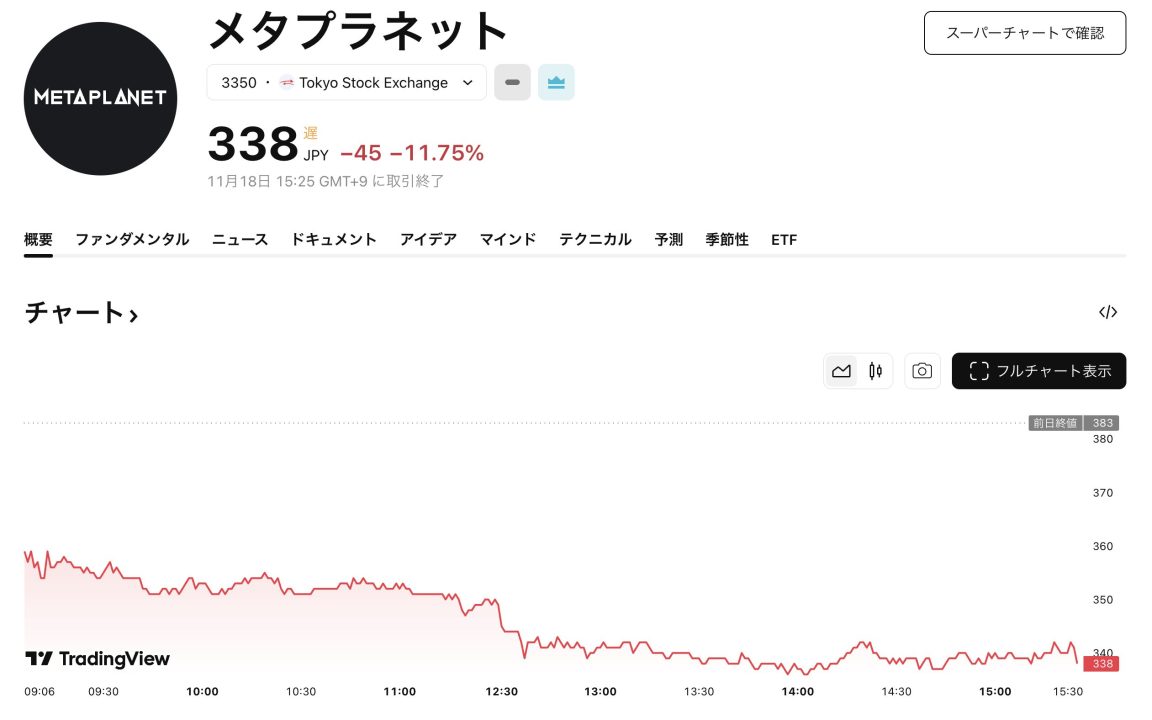
Task: Click the gray dash icon next to the exchange selector
Action: pyautogui.click(x=512, y=82)
